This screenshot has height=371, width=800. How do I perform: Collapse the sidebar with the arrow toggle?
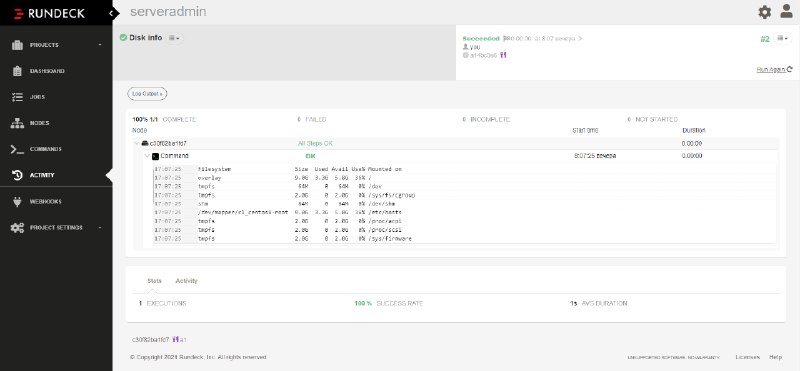click(x=111, y=13)
